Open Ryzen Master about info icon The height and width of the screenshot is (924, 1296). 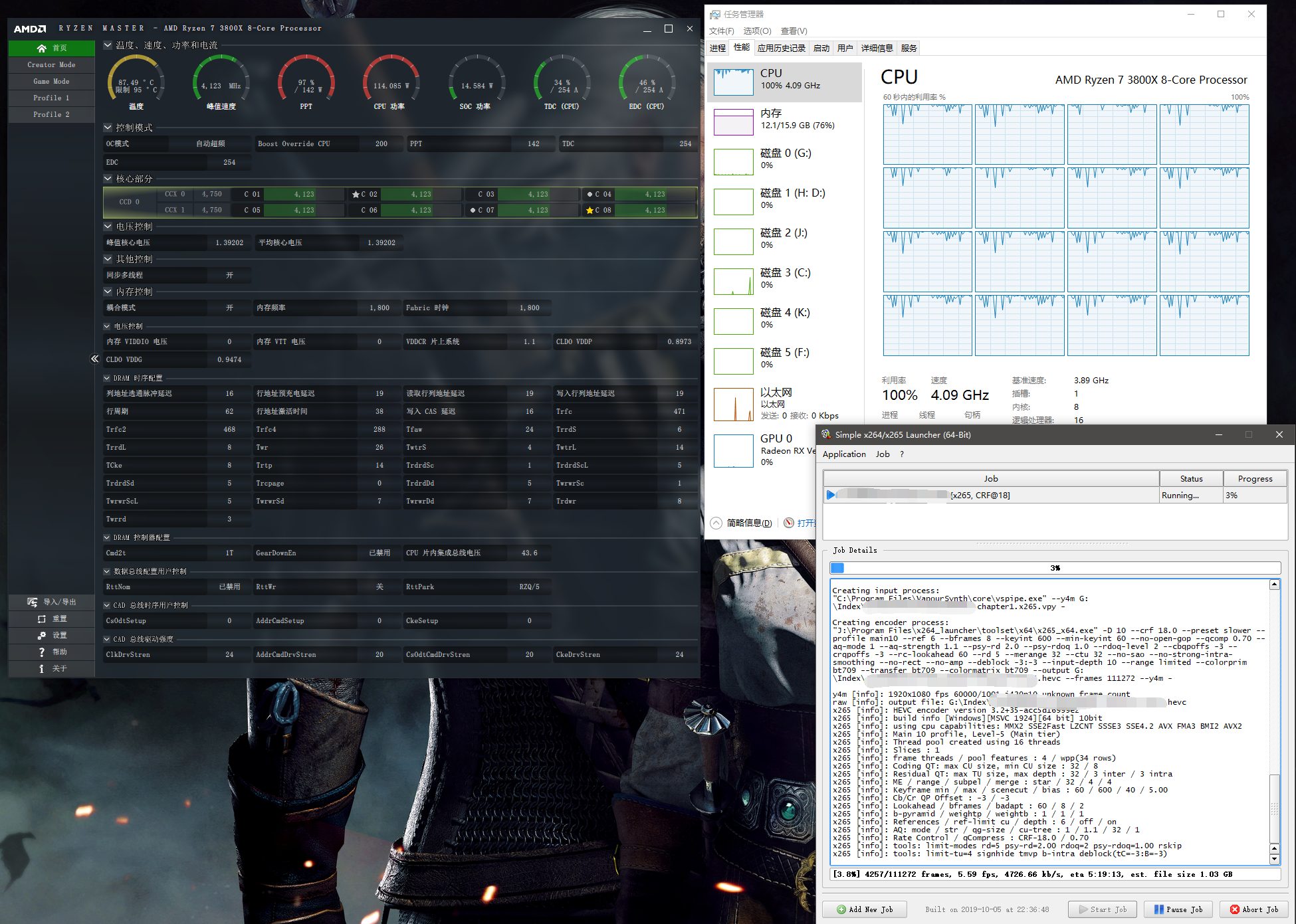[x=41, y=668]
